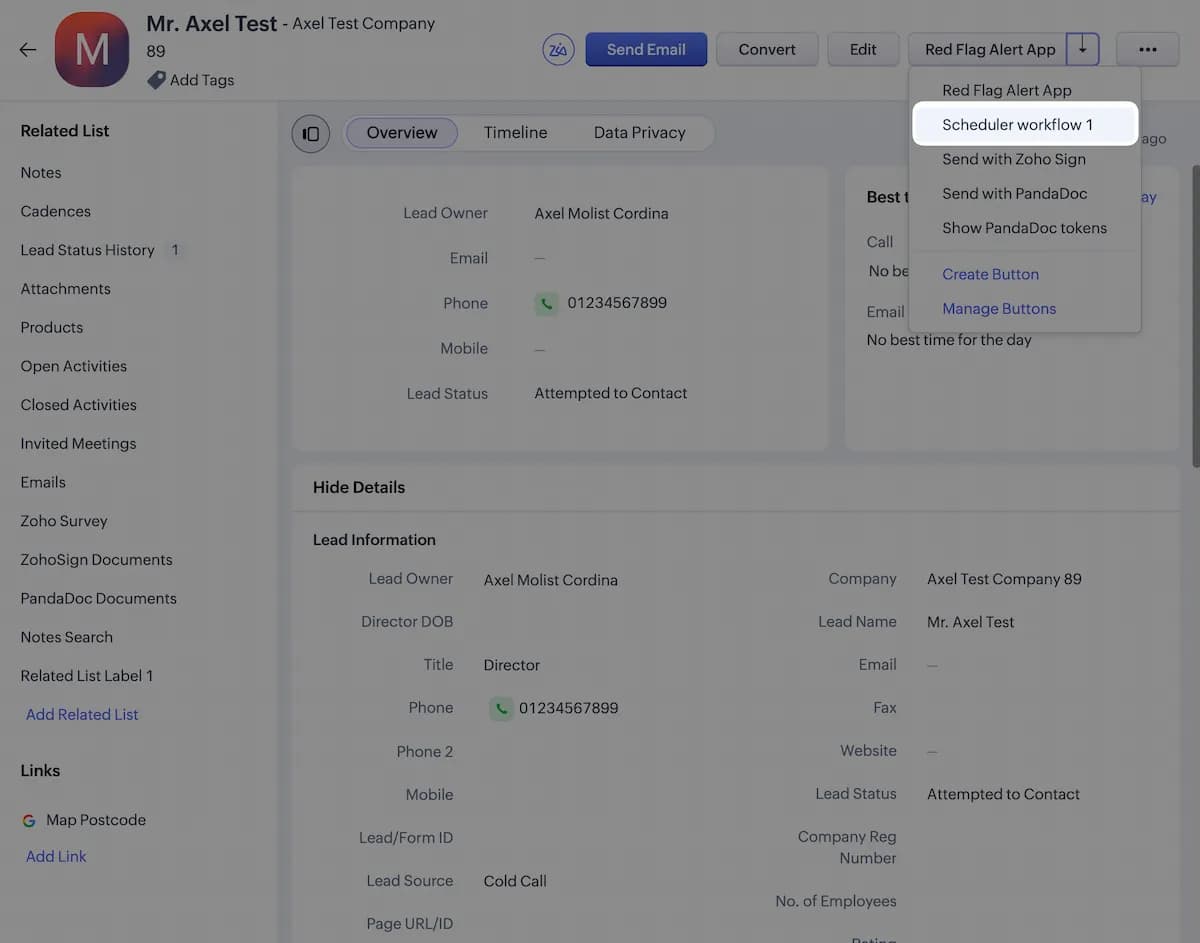Screen dimensions: 1200x943
Task: Click the lead avatar with initial M
Action: click(x=91, y=48)
